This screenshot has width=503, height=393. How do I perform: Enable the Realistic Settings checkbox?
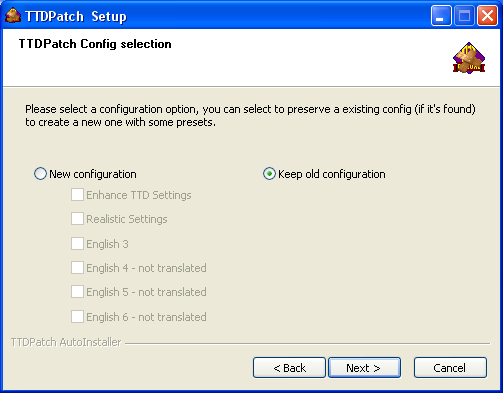point(77,219)
